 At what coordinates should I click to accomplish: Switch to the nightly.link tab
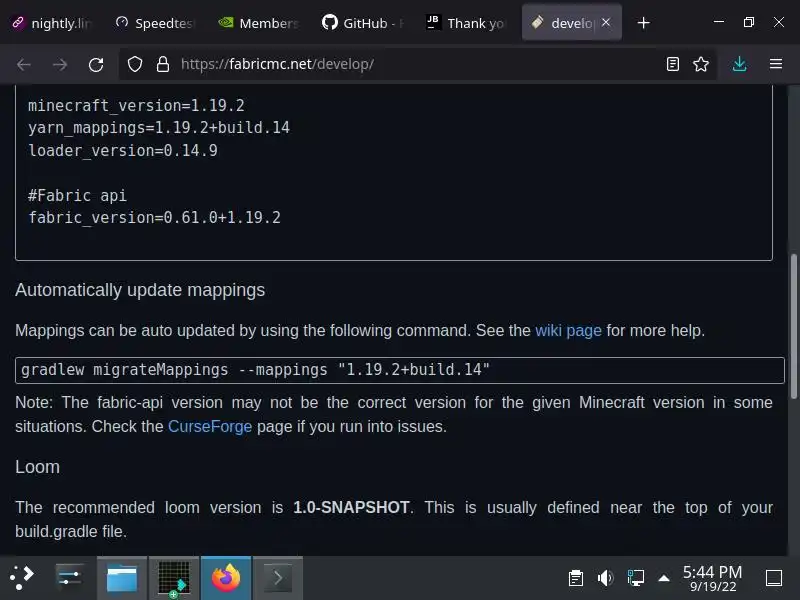click(x=53, y=23)
